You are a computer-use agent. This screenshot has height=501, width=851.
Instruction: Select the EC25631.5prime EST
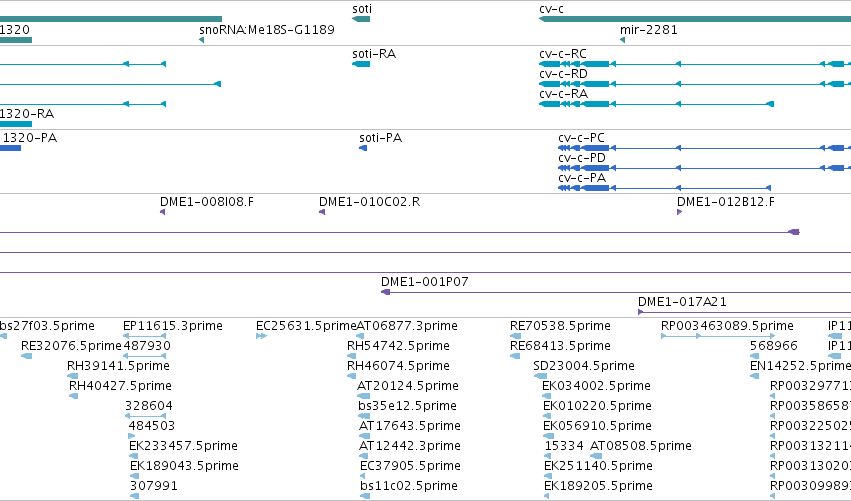(306, 326)
